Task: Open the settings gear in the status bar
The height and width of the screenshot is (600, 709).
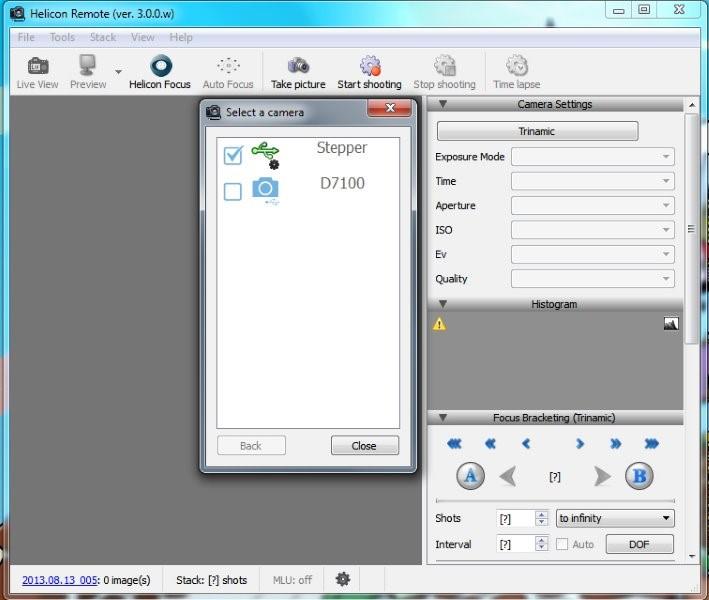Action: 343,579
